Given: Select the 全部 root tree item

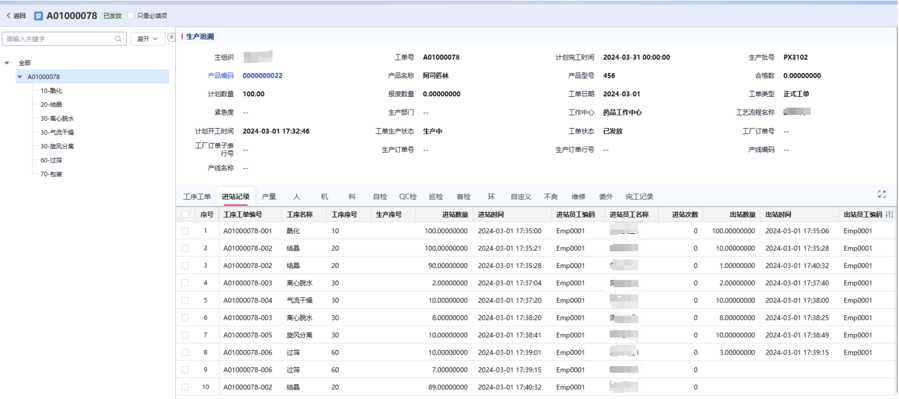Looking at the screenshot, I should [24, 62].
